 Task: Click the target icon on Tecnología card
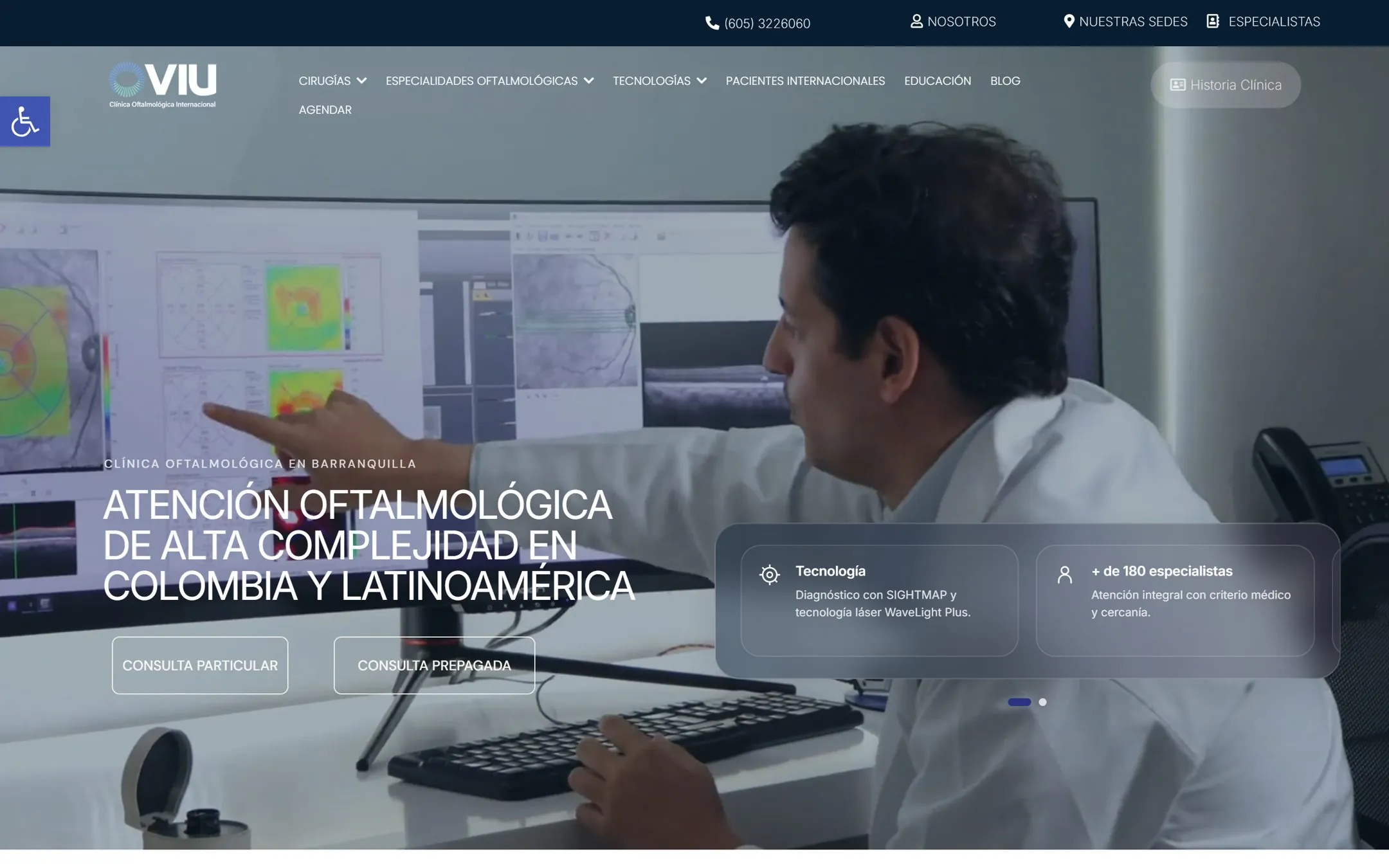[769, 574]
